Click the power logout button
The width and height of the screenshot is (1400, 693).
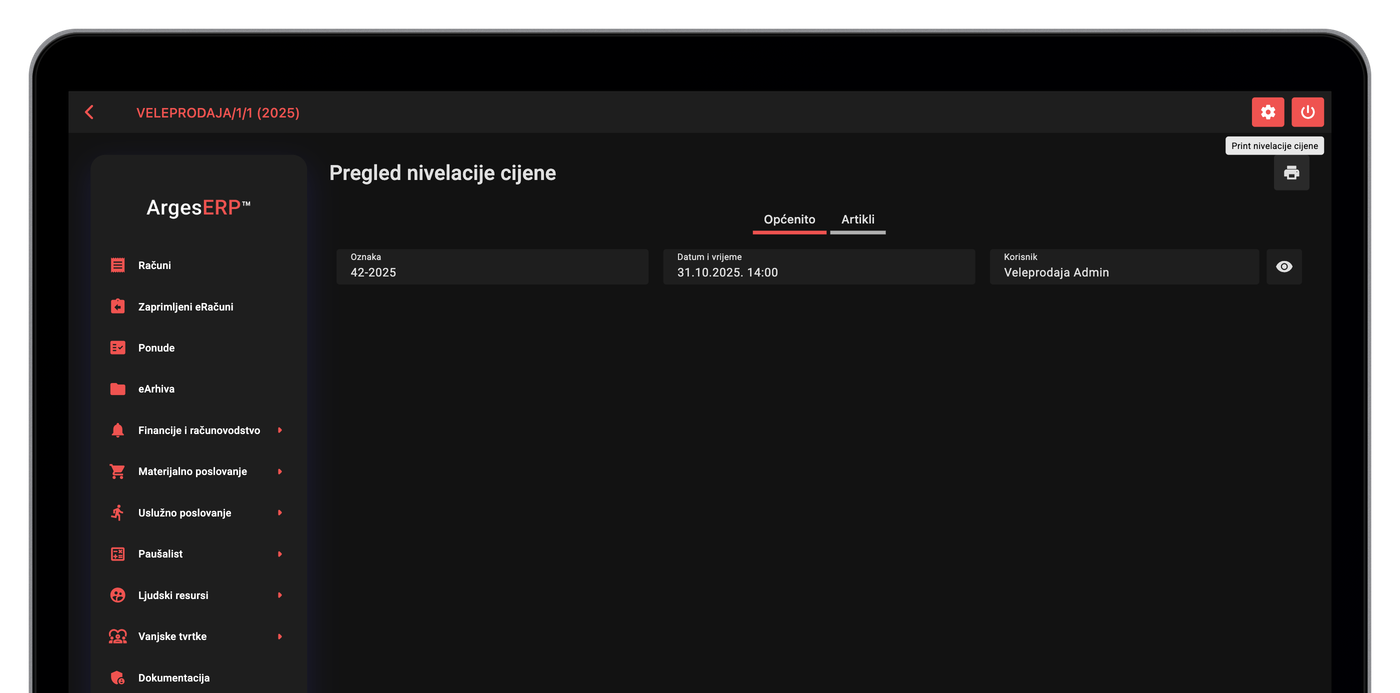(1307, 112)
